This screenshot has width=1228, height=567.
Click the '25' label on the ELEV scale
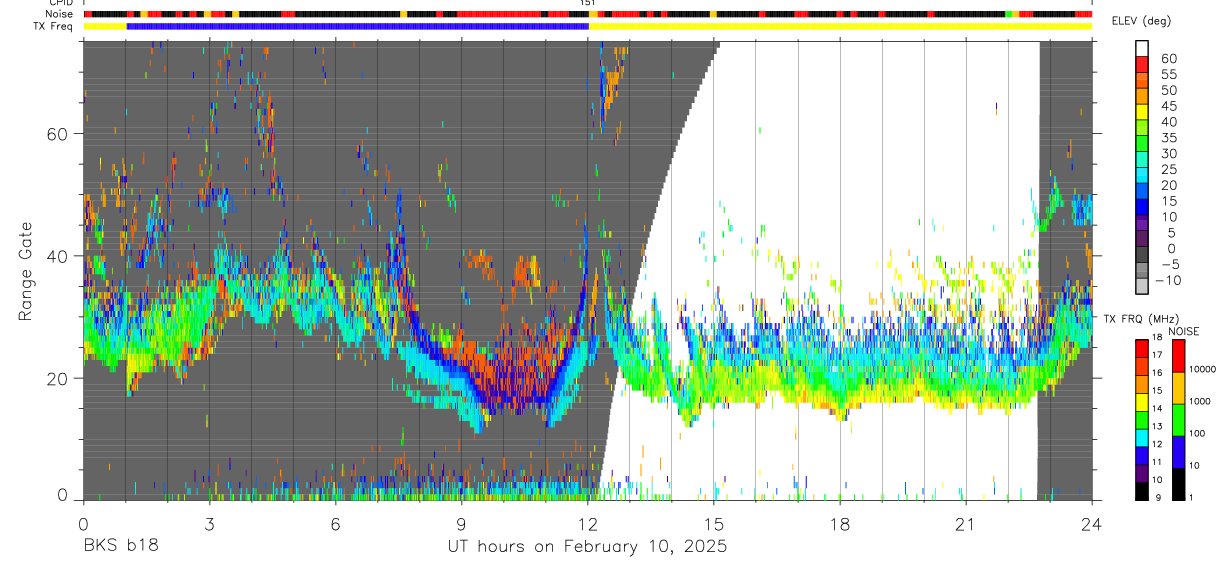tap(1168, 169)
